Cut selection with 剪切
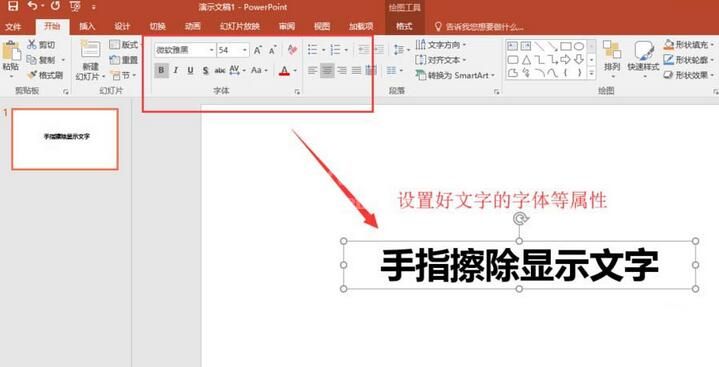 tap(41, 45)
